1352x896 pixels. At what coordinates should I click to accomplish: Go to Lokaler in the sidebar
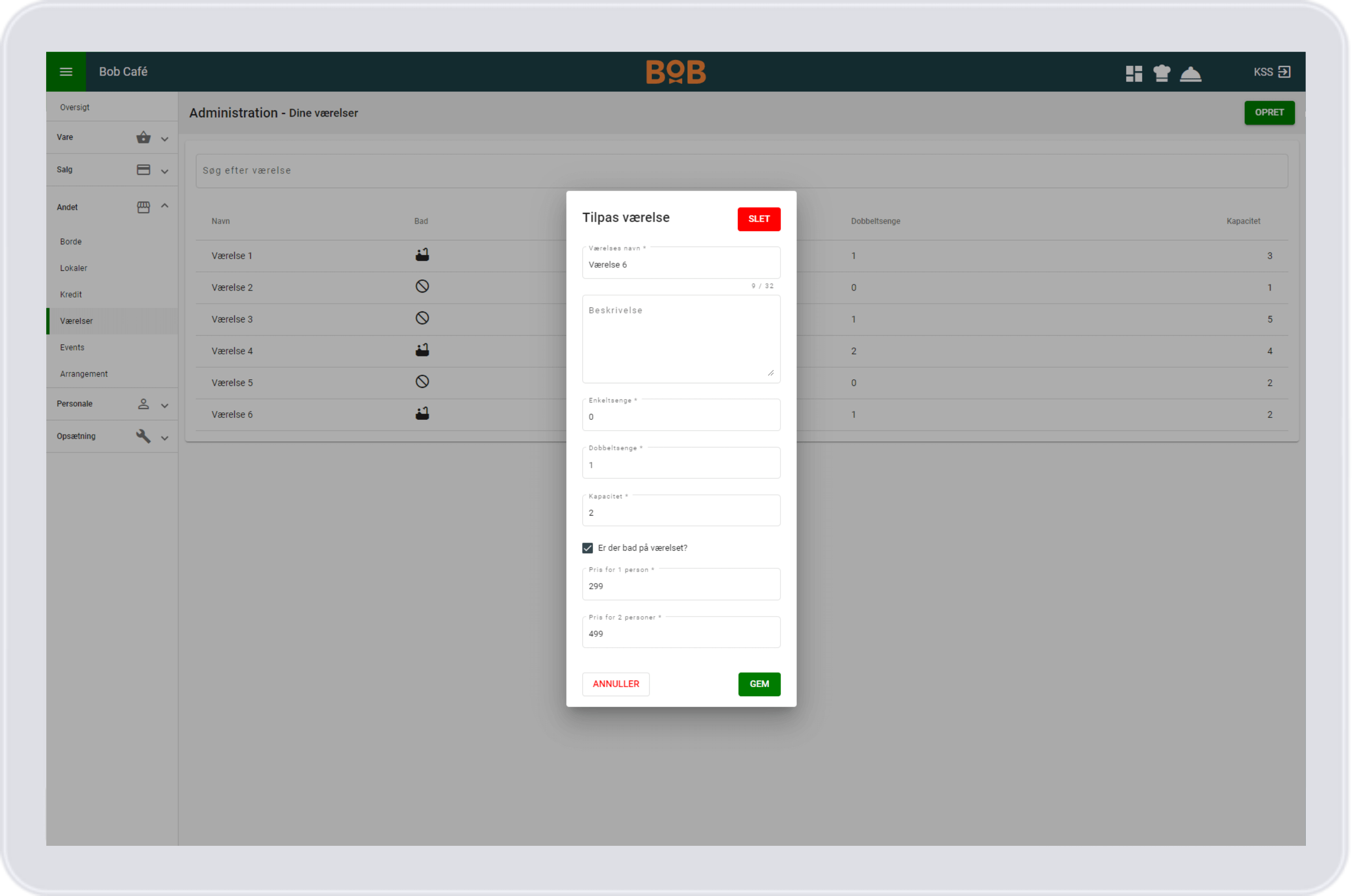[x=74, y=268]
